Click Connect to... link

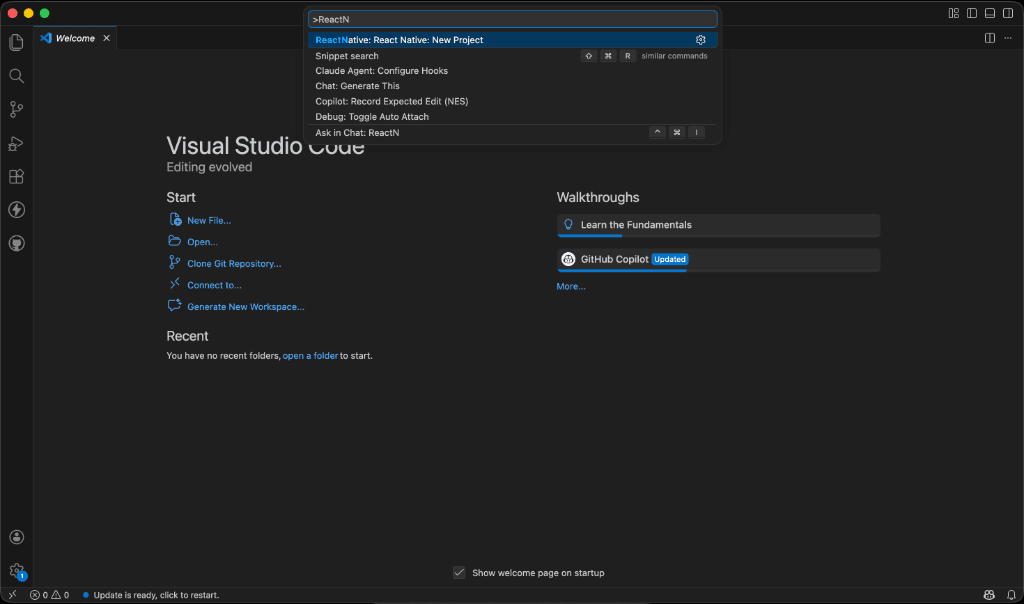tap(214, 285)
